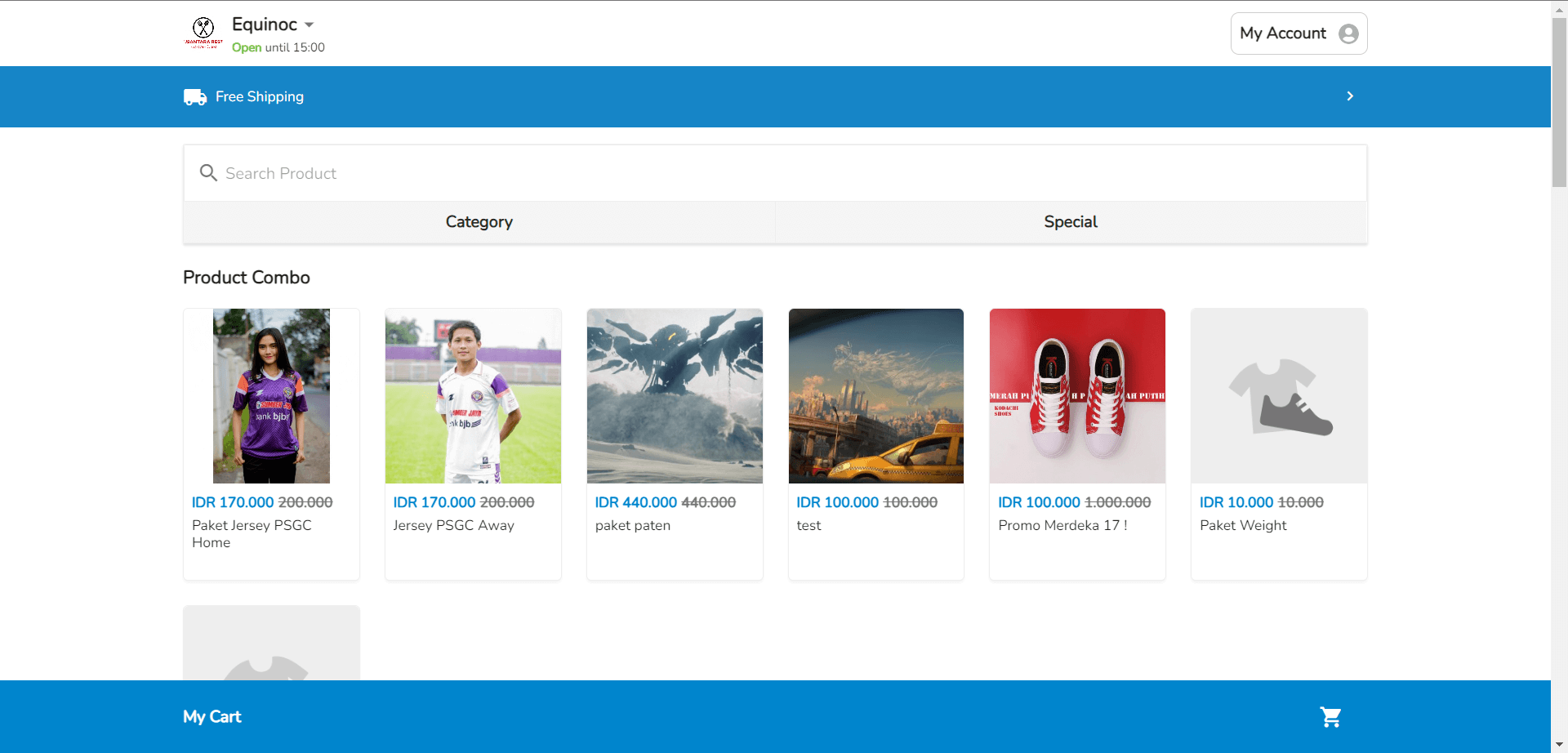1568x753 pixels.
Task: Select the 'Paket Weight' product name
Action: (1243, 525)
